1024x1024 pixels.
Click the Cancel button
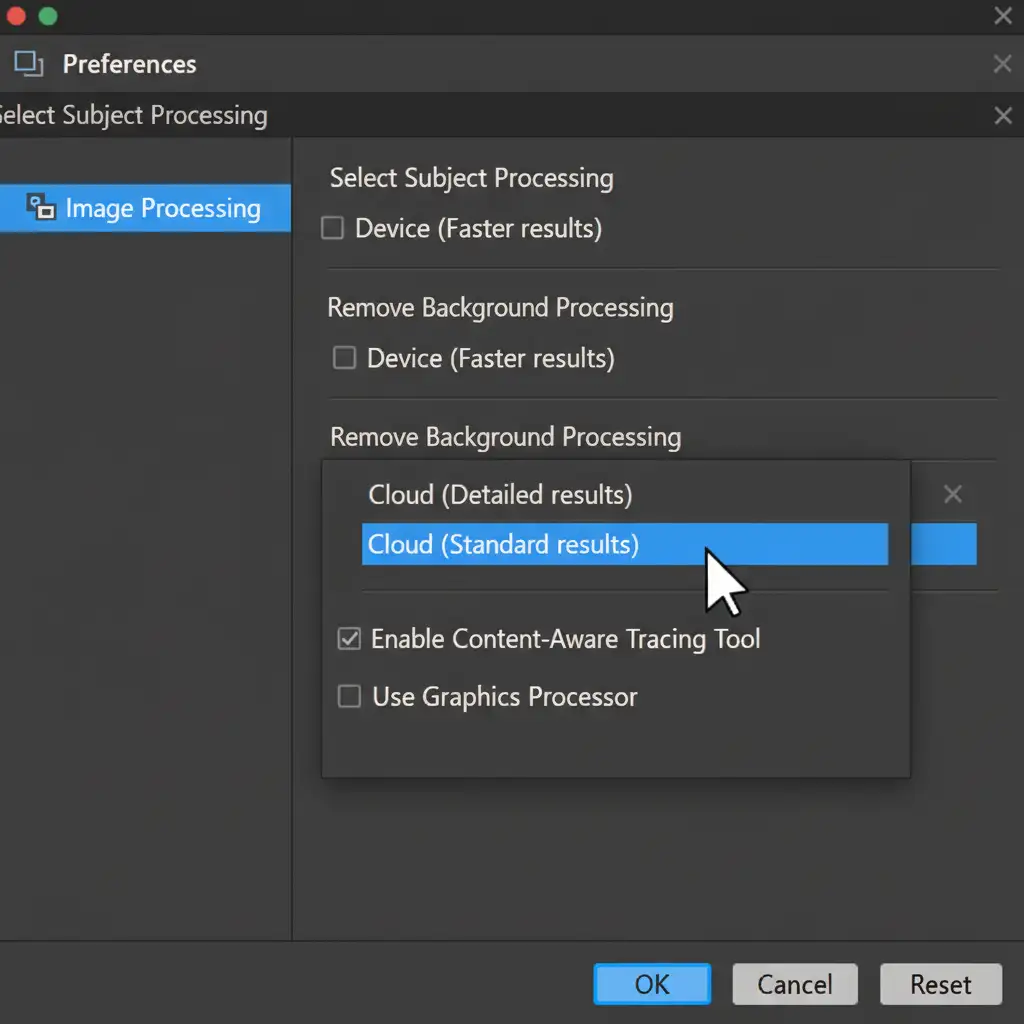coord(795,985)
